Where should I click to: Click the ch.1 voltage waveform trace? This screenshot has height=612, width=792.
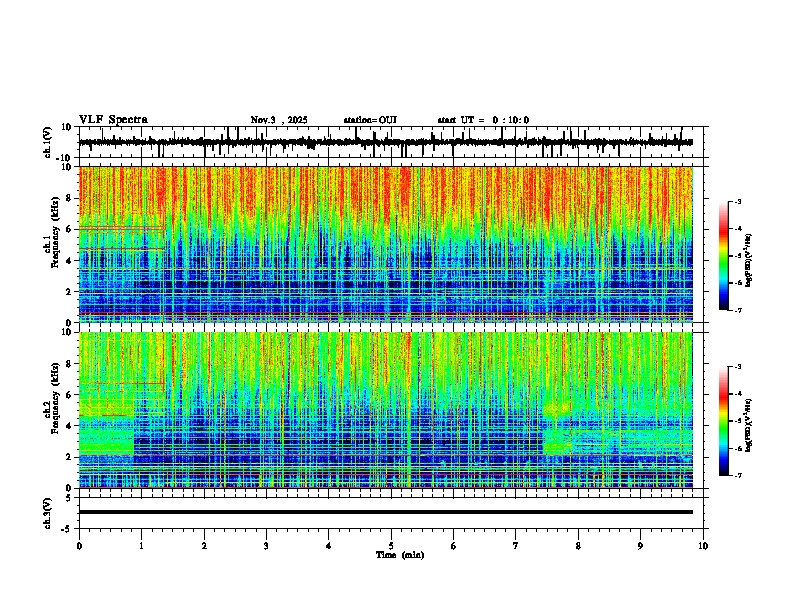pyautogui.click(x=386, y=142)
